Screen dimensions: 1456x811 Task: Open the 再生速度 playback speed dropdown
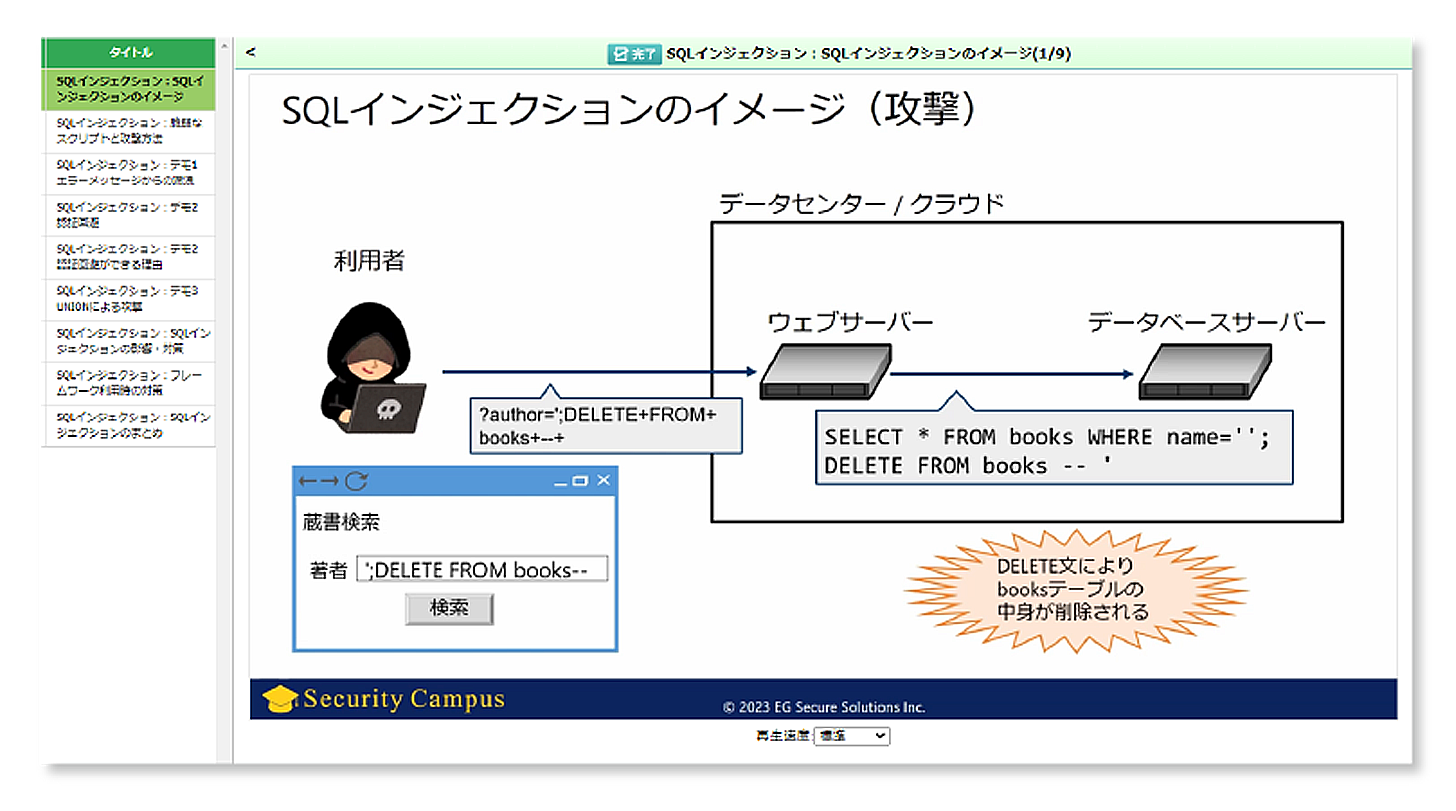(x=852, y=736)
